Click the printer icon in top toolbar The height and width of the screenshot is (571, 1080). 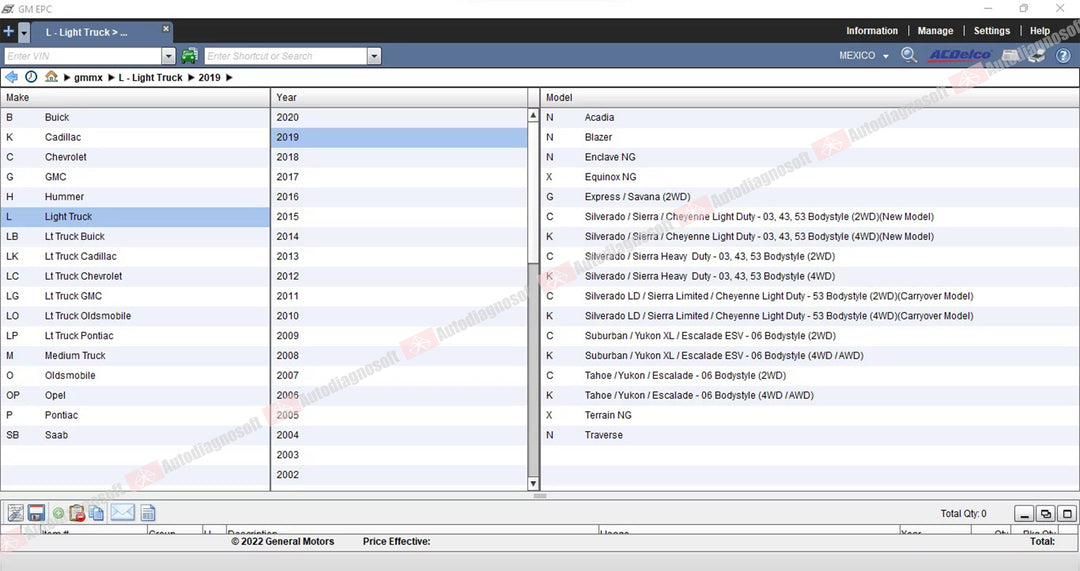[x=1037, y=55]
